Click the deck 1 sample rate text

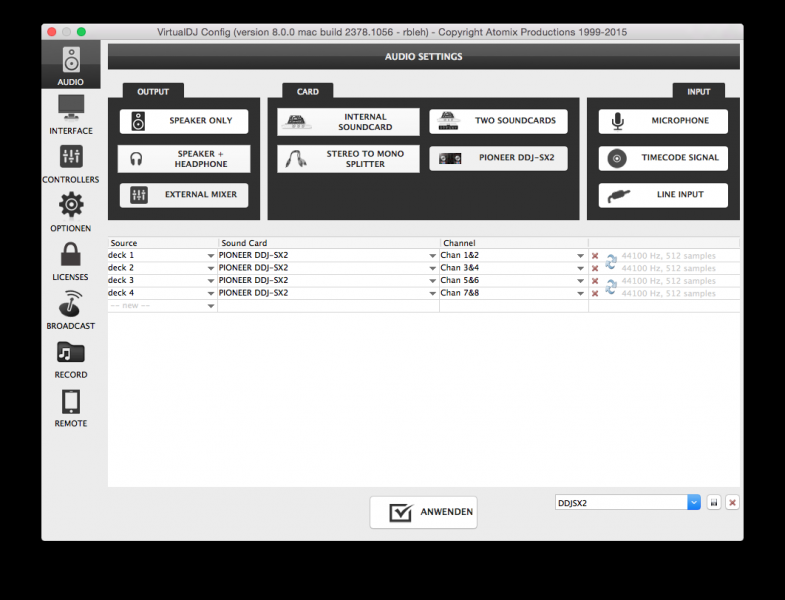(668, 255)
